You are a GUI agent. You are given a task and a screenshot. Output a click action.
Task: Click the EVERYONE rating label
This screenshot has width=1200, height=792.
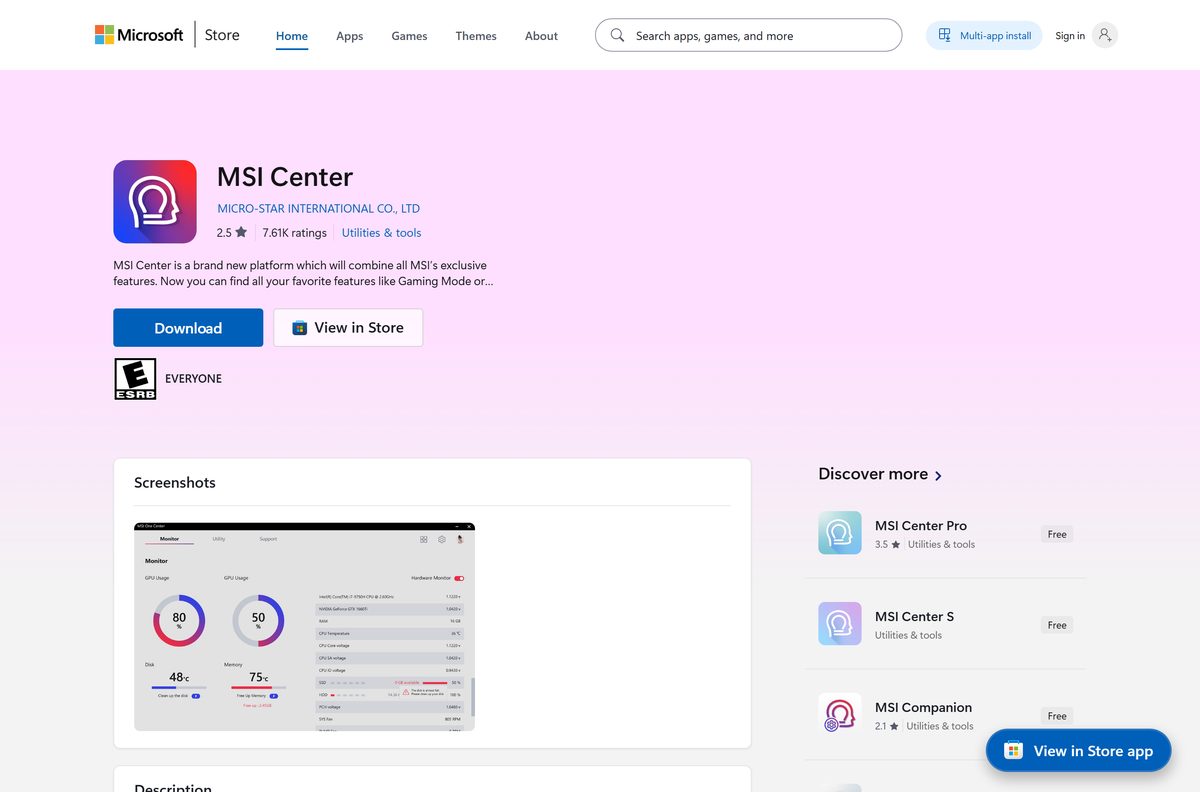(x=193, y=379)
